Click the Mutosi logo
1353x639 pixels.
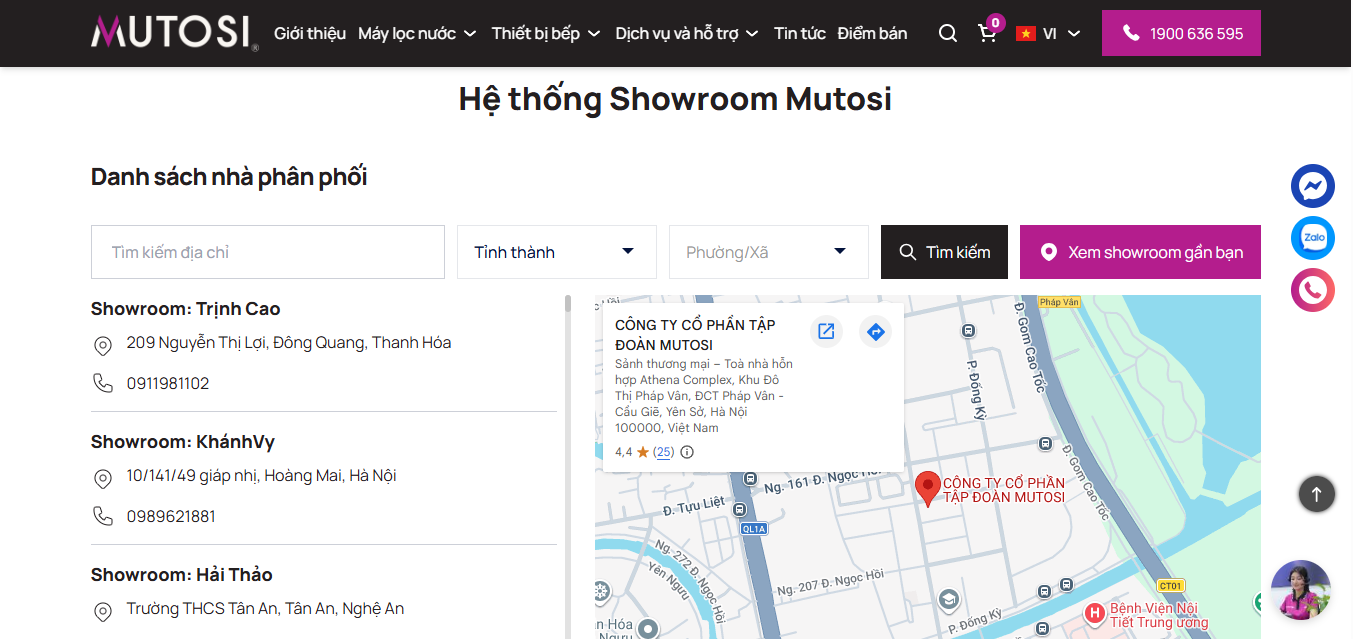click(175, 33)
